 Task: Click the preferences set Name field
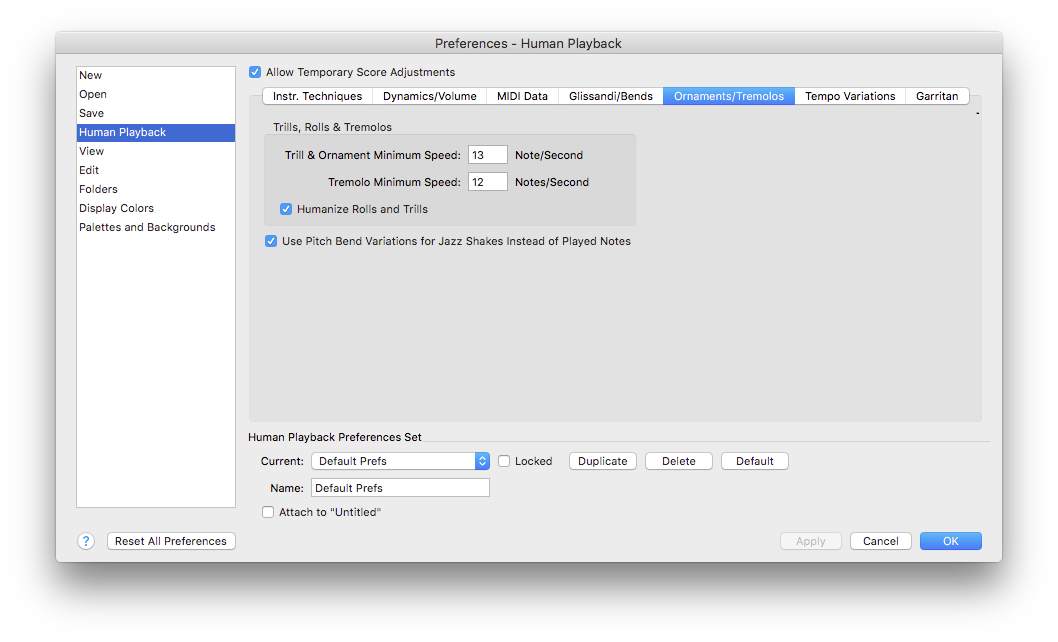click(x=400, y=487)
